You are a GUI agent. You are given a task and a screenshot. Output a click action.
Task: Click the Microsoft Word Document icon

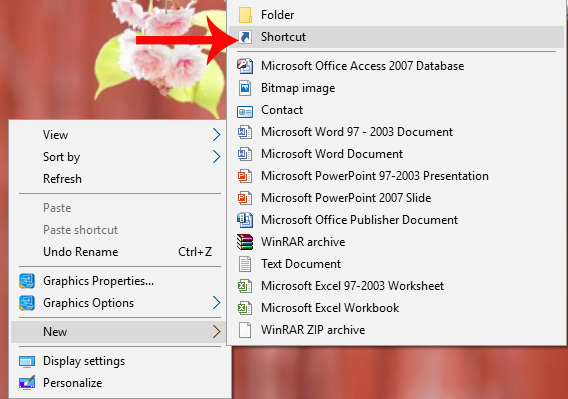tap(245, 154)
